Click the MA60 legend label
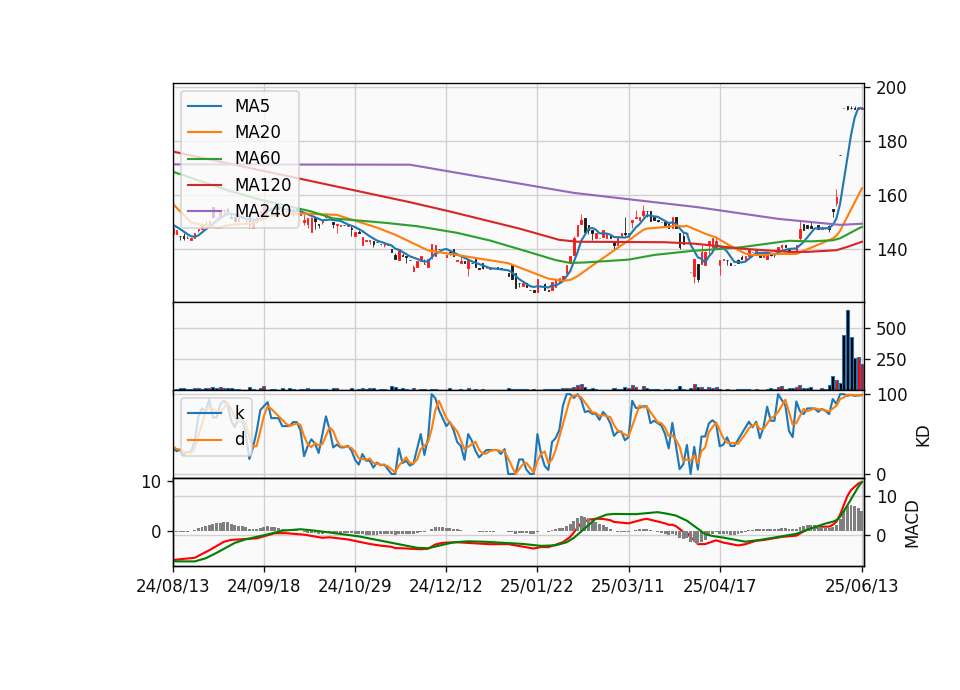The width and height of the screenshot is (960, 690). 257,158
